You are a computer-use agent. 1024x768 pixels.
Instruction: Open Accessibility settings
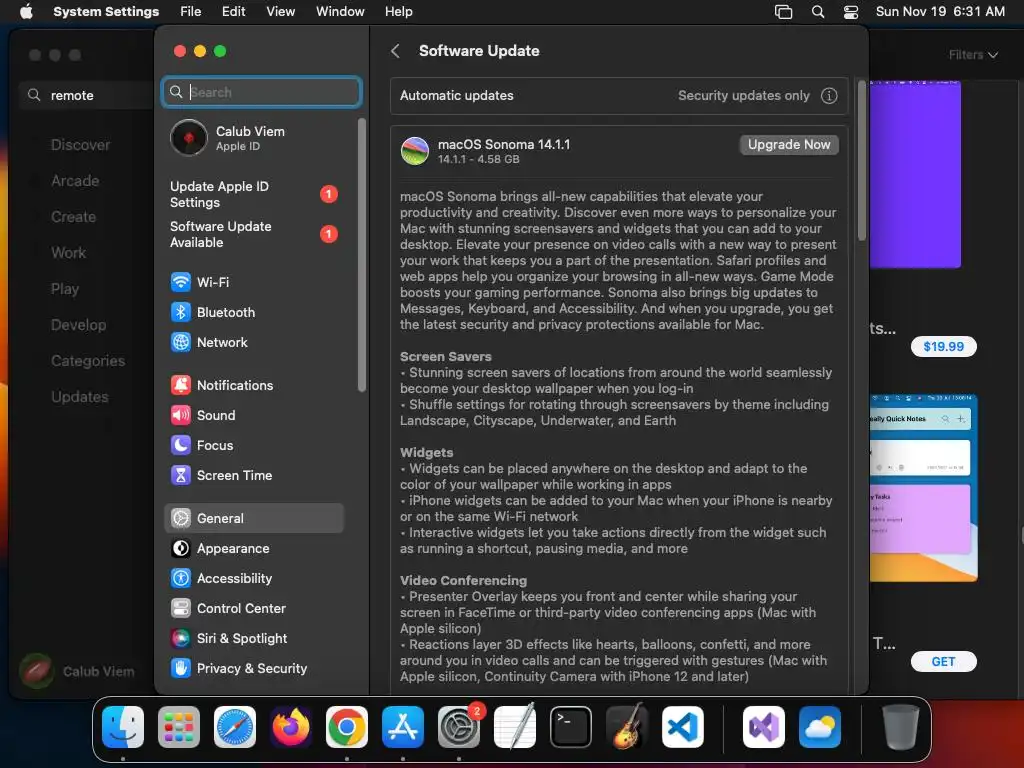pyautogui.click(x=253, y=579)
